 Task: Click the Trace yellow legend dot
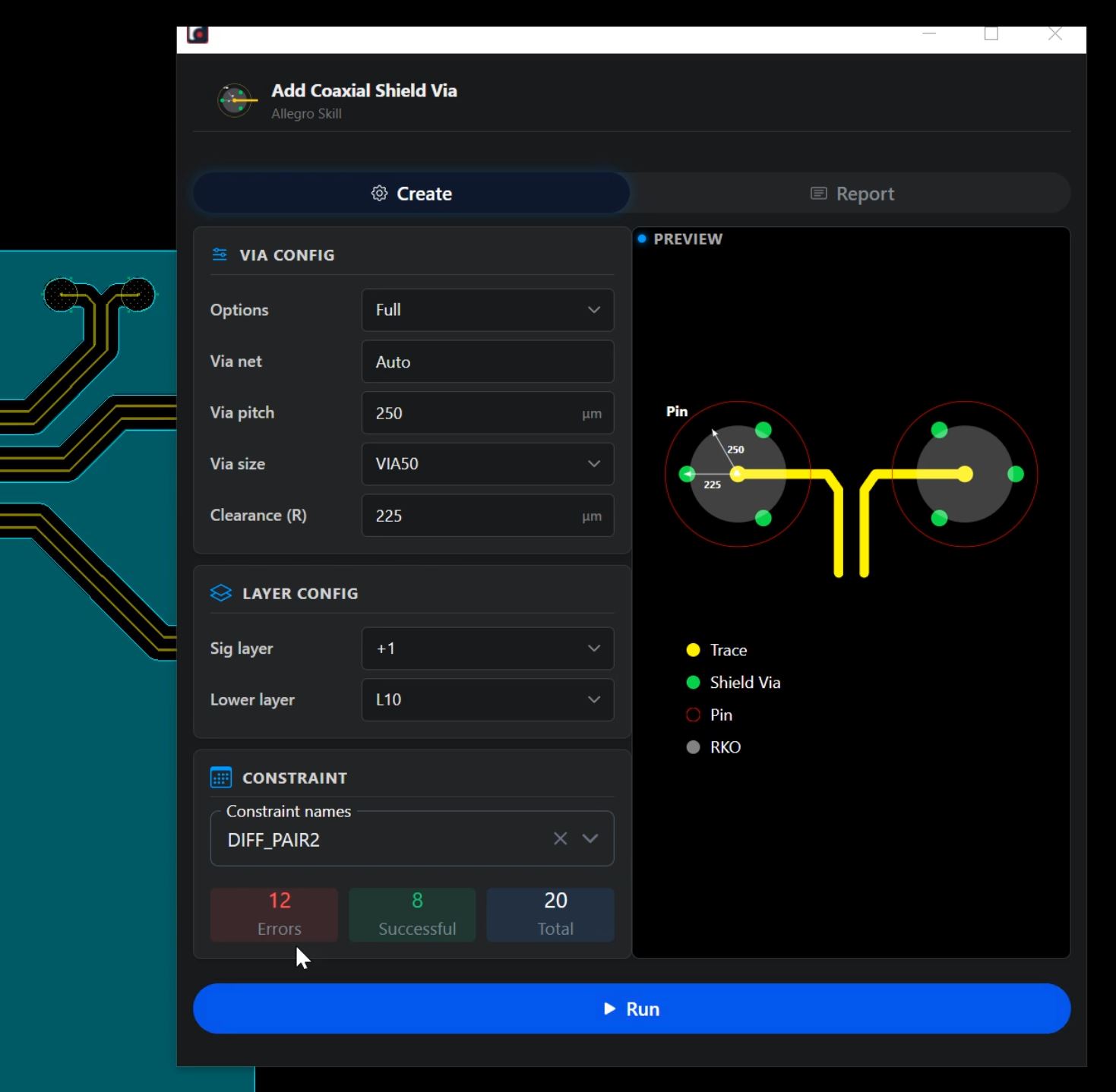click(693, 650)
